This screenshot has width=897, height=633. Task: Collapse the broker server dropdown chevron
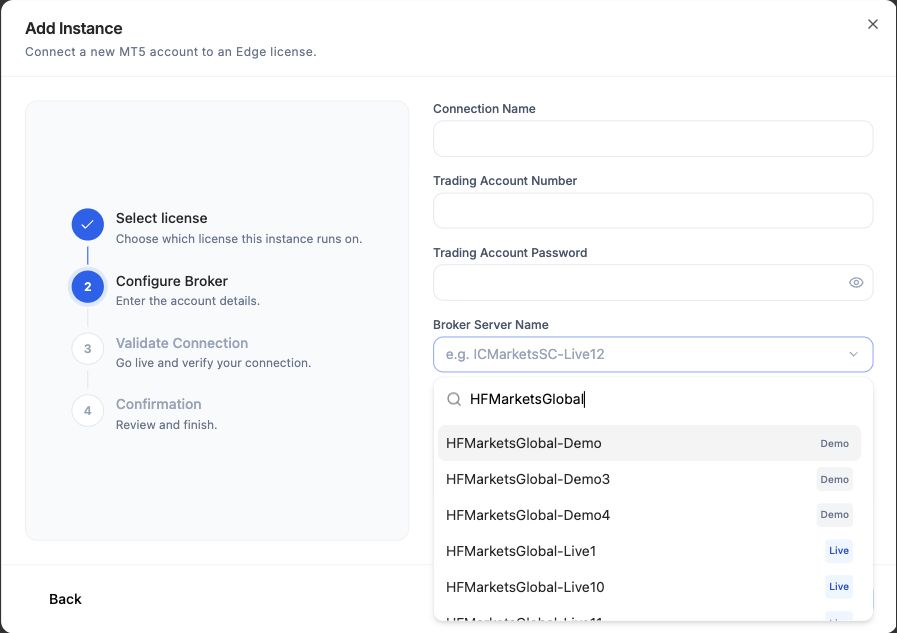coord(853,355)
